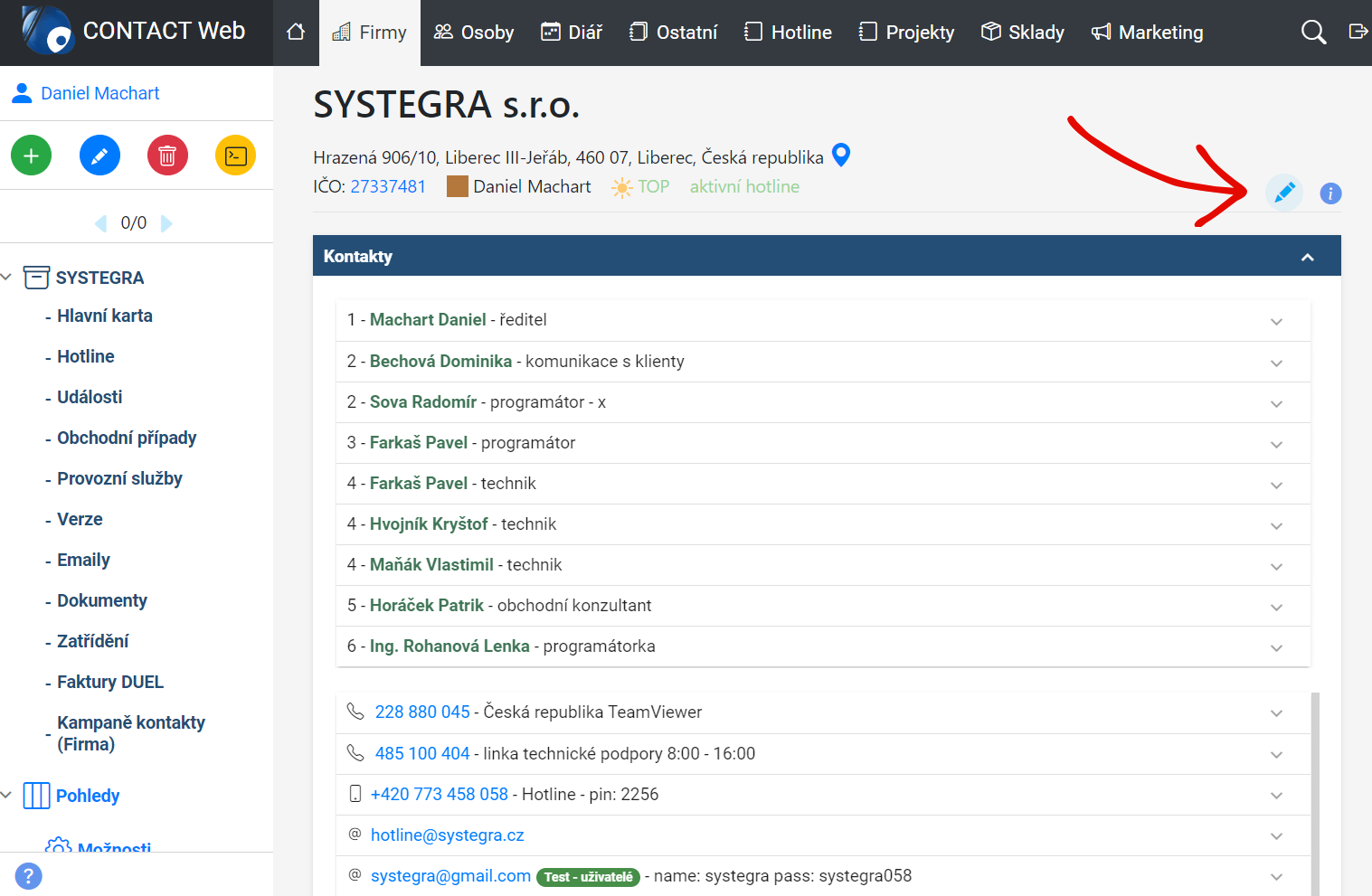Collapse the SYSTEGRA tree node
The image size is (1372, 896).
point(7,277)
